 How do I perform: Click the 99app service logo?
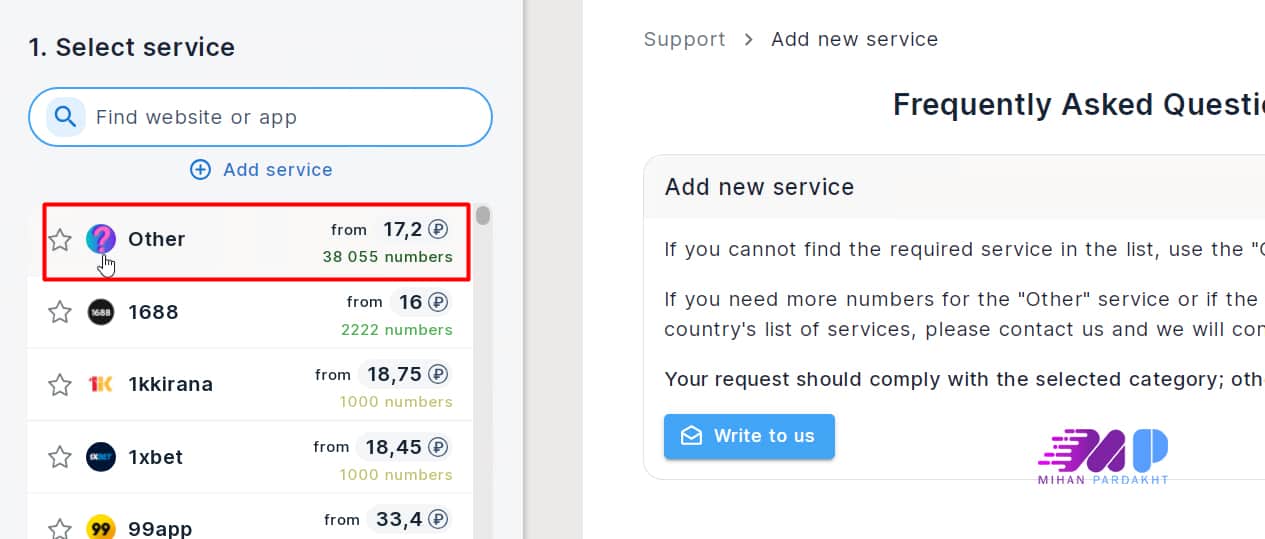click(101, 528)
